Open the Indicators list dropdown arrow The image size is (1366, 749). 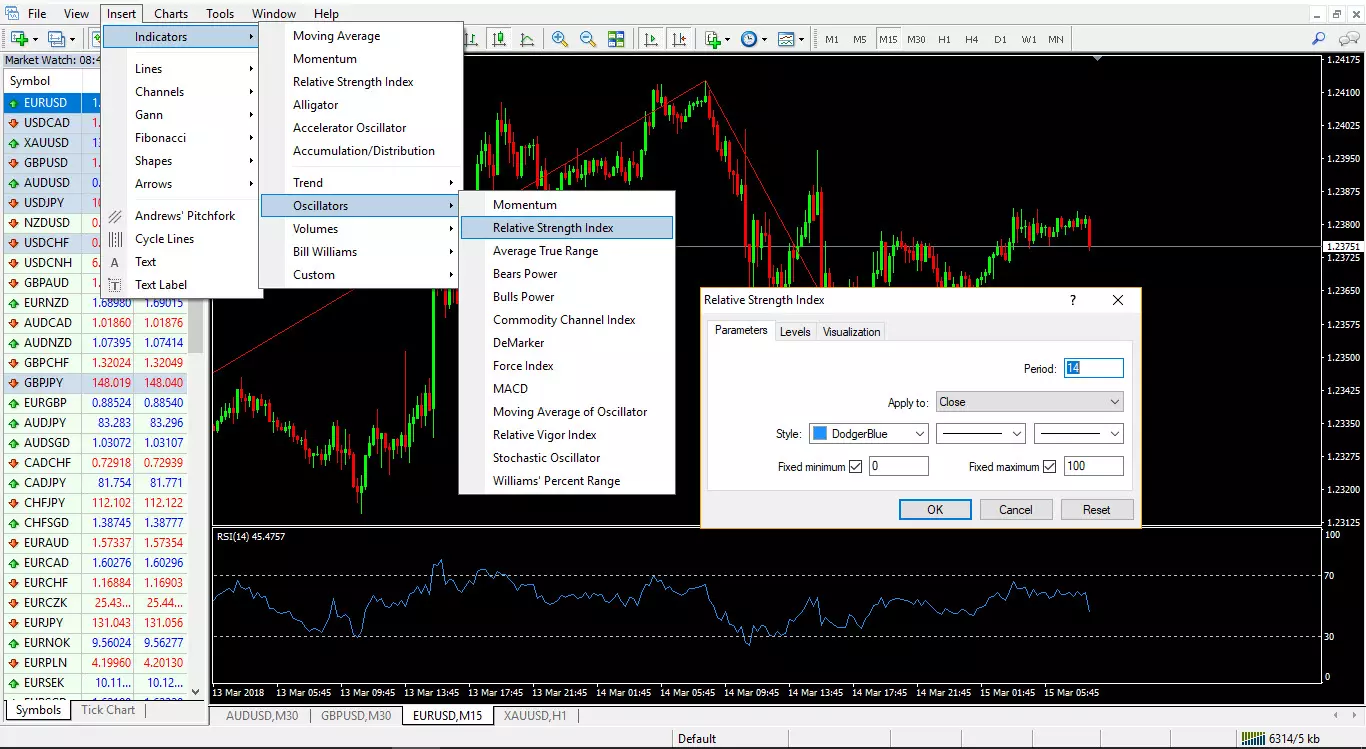tap(728, 40)
